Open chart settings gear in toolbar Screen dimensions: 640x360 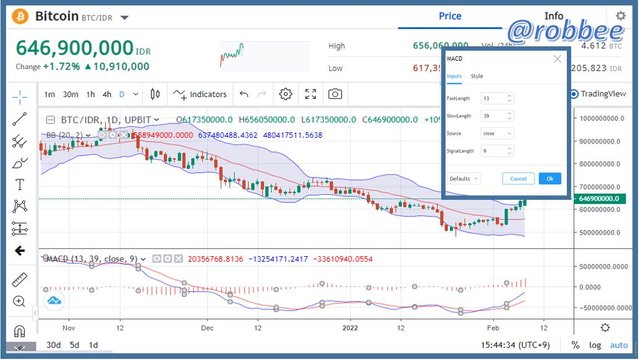[285, 94]
